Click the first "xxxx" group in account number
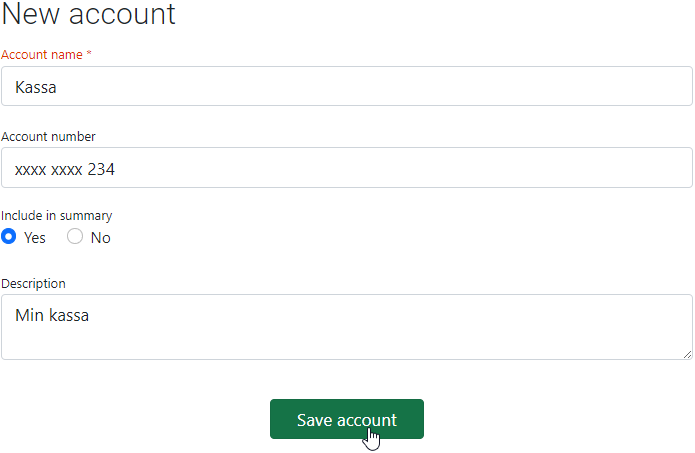Image resolution: width=695 pixels, height=453 pixels. pos(30,170)
